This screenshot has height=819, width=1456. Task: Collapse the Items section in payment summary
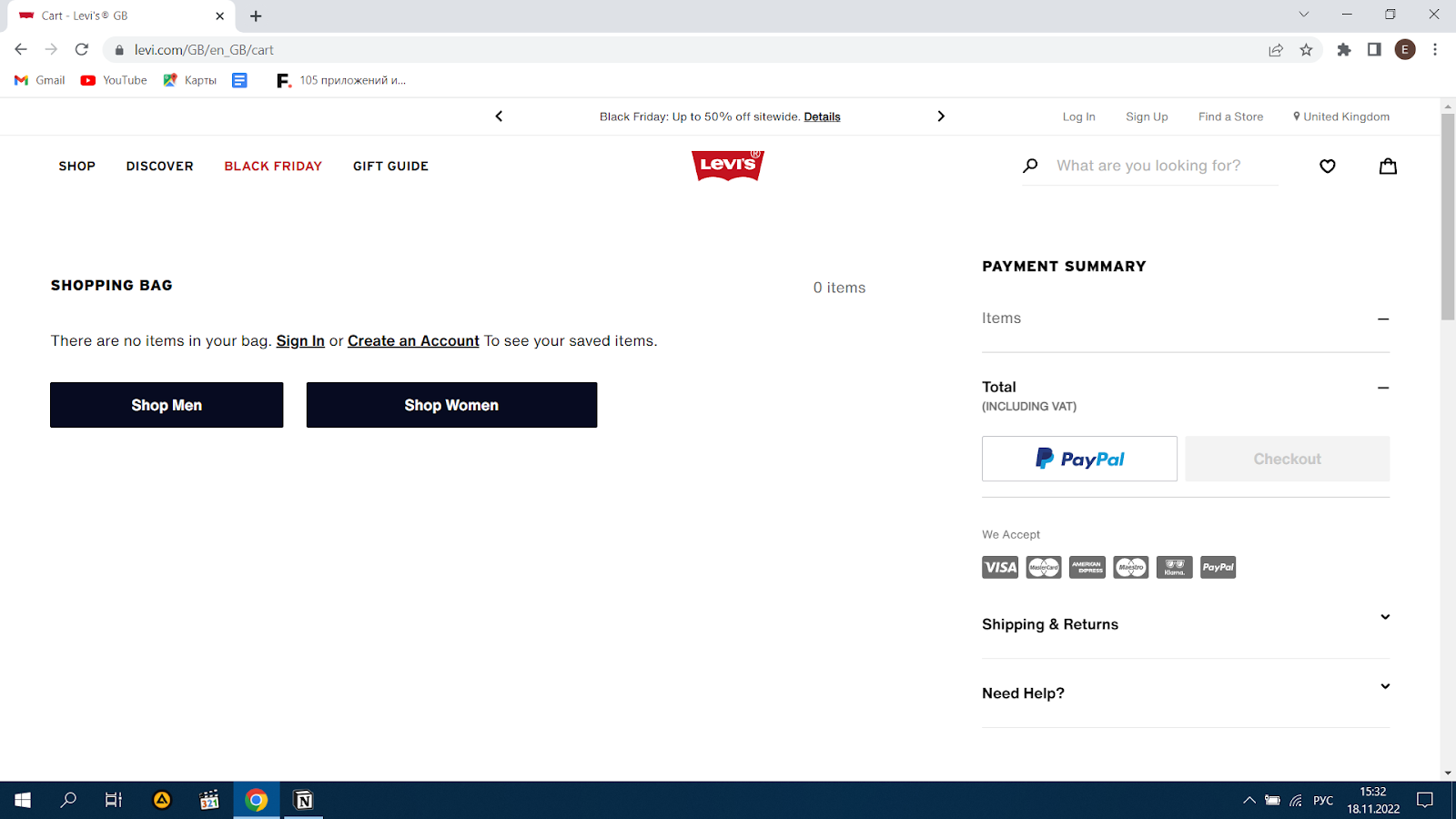(1383, 318)
